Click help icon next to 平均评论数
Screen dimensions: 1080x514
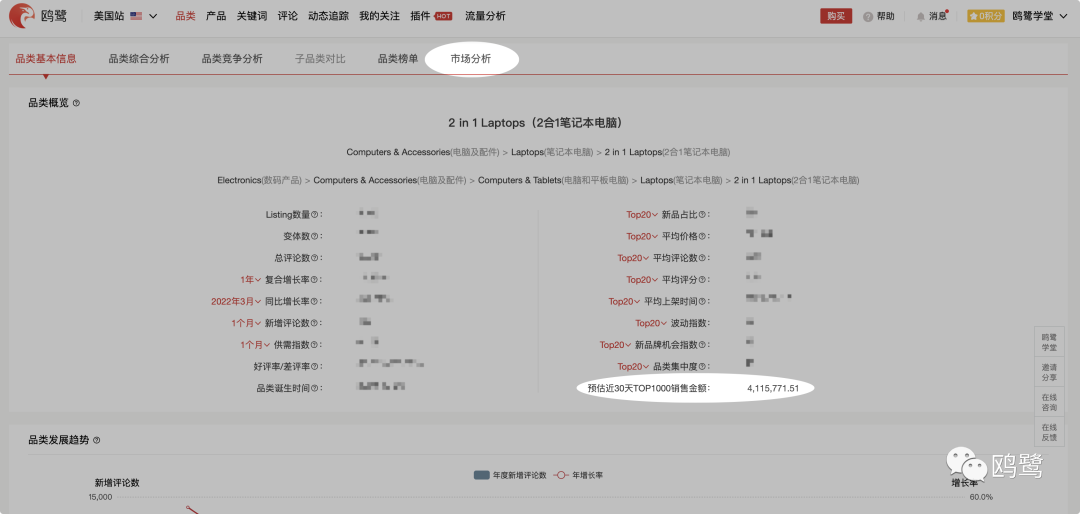703,258
